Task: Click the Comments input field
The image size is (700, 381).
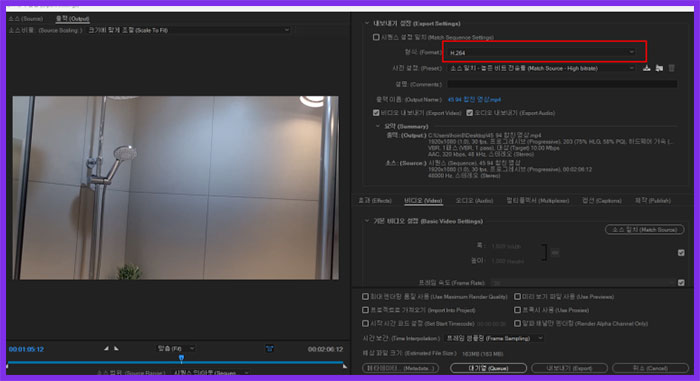Action: (562, 84)
